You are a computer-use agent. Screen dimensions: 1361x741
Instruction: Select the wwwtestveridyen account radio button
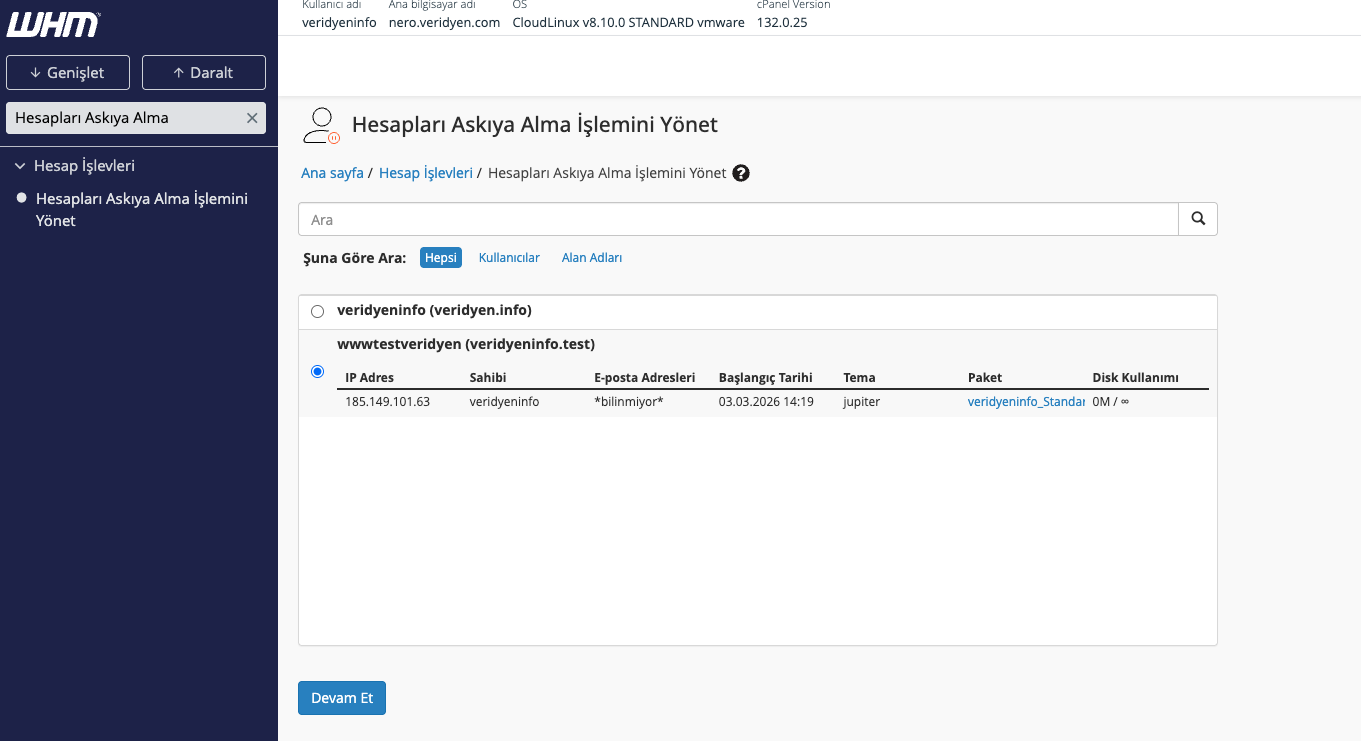318,372
